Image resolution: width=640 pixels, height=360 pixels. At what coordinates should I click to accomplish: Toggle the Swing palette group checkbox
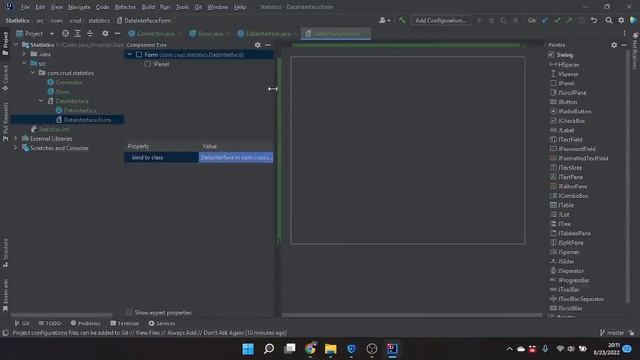pyautogui.click(x=552, y=55)
